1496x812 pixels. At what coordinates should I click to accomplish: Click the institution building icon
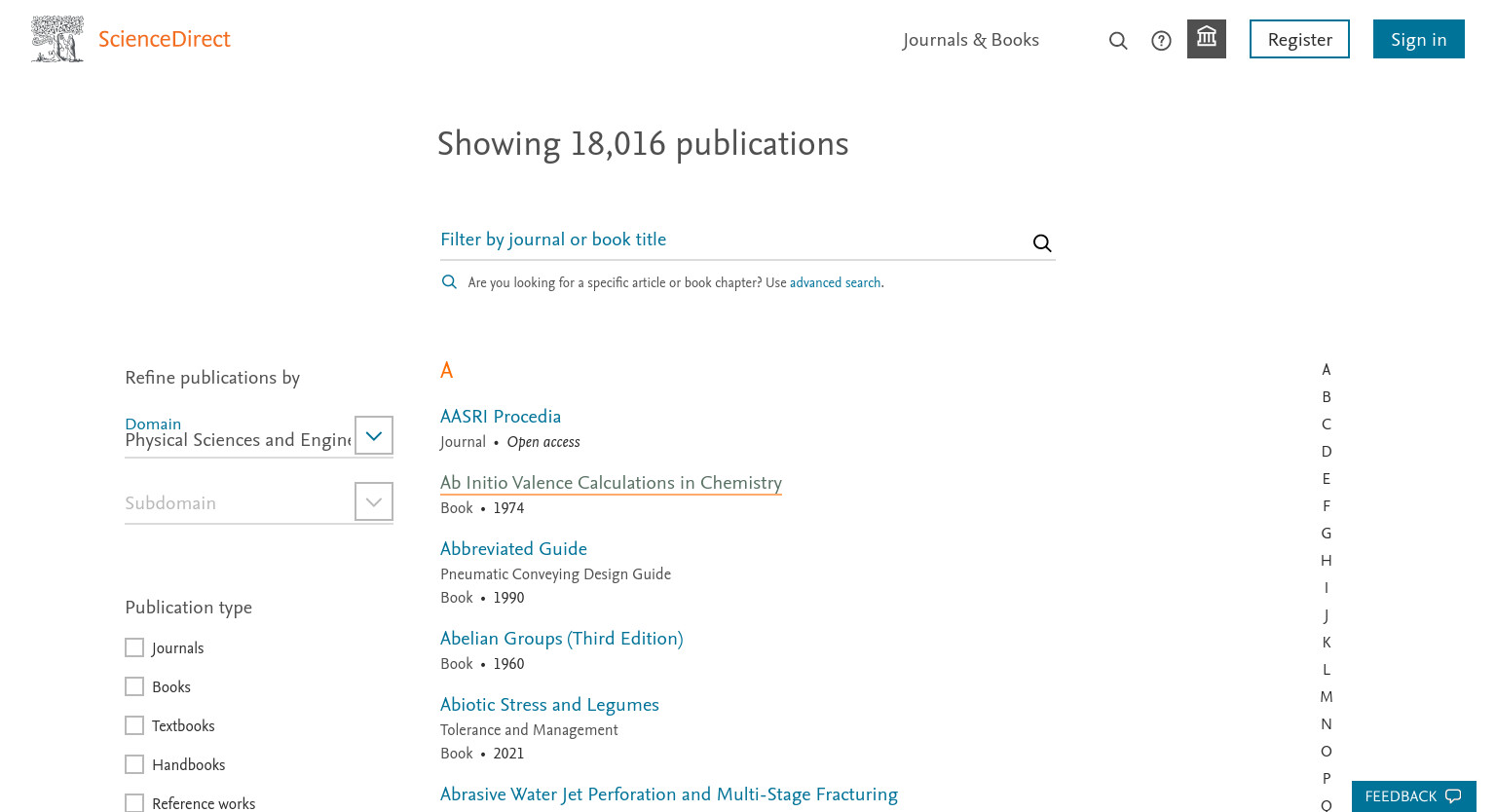pyautogui.click(x=1207, y=39)
